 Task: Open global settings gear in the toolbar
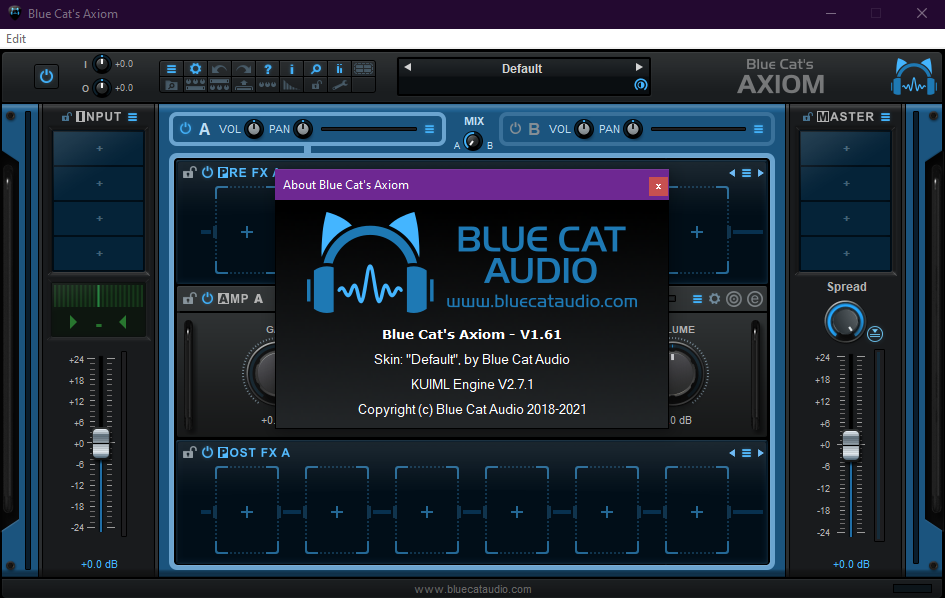pyautogui.click(x=195, y=69)
